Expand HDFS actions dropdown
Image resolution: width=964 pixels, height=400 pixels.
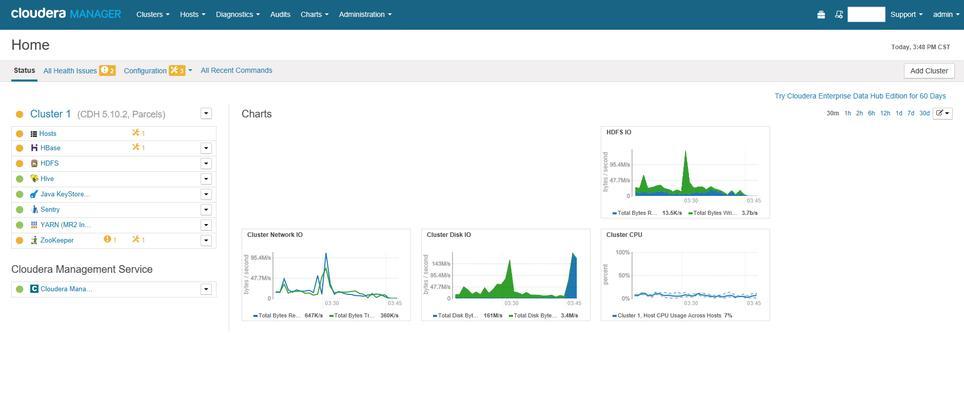[206, 163]
